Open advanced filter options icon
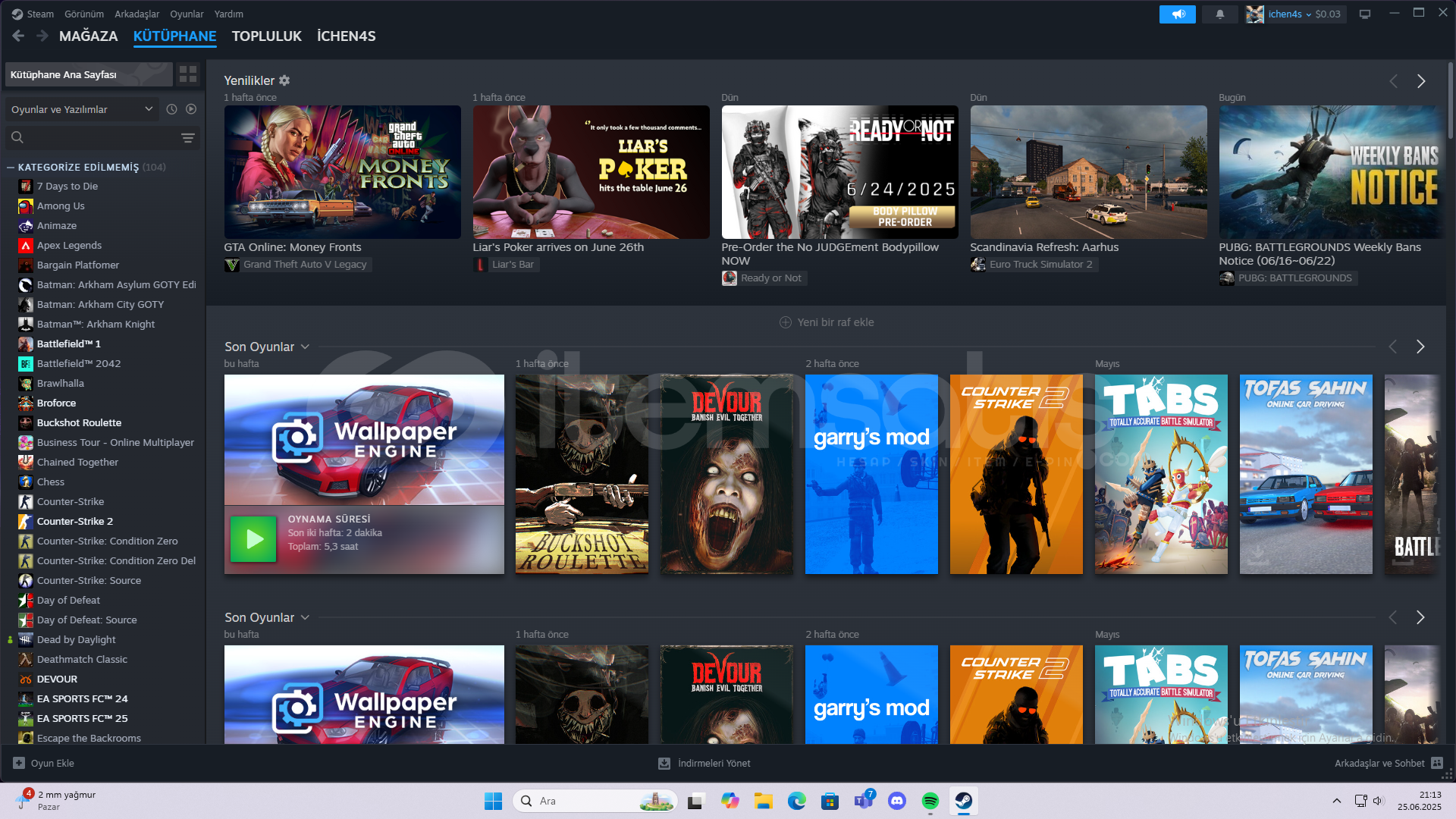This screenshot has height=819, width=1456. click(187, 138)
